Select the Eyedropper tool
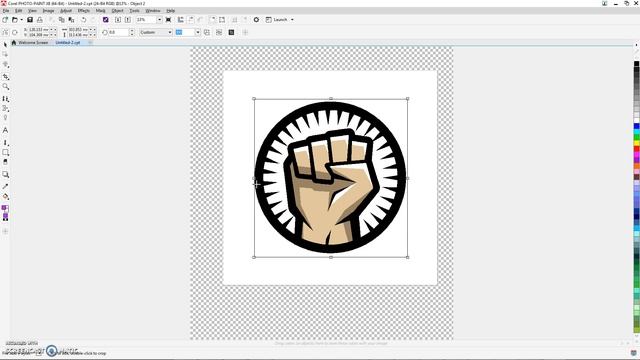Viewport: 640px width, 360px height. pos(5,186)
